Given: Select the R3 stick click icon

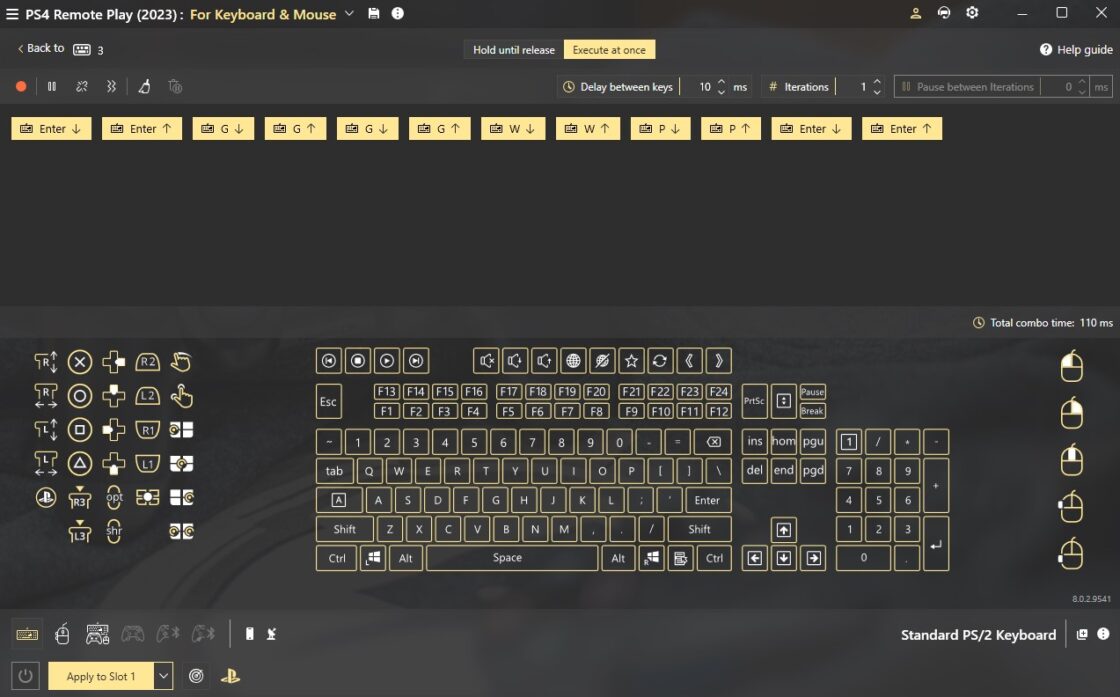Looking at the screenshot, I should tap(80, 497).
